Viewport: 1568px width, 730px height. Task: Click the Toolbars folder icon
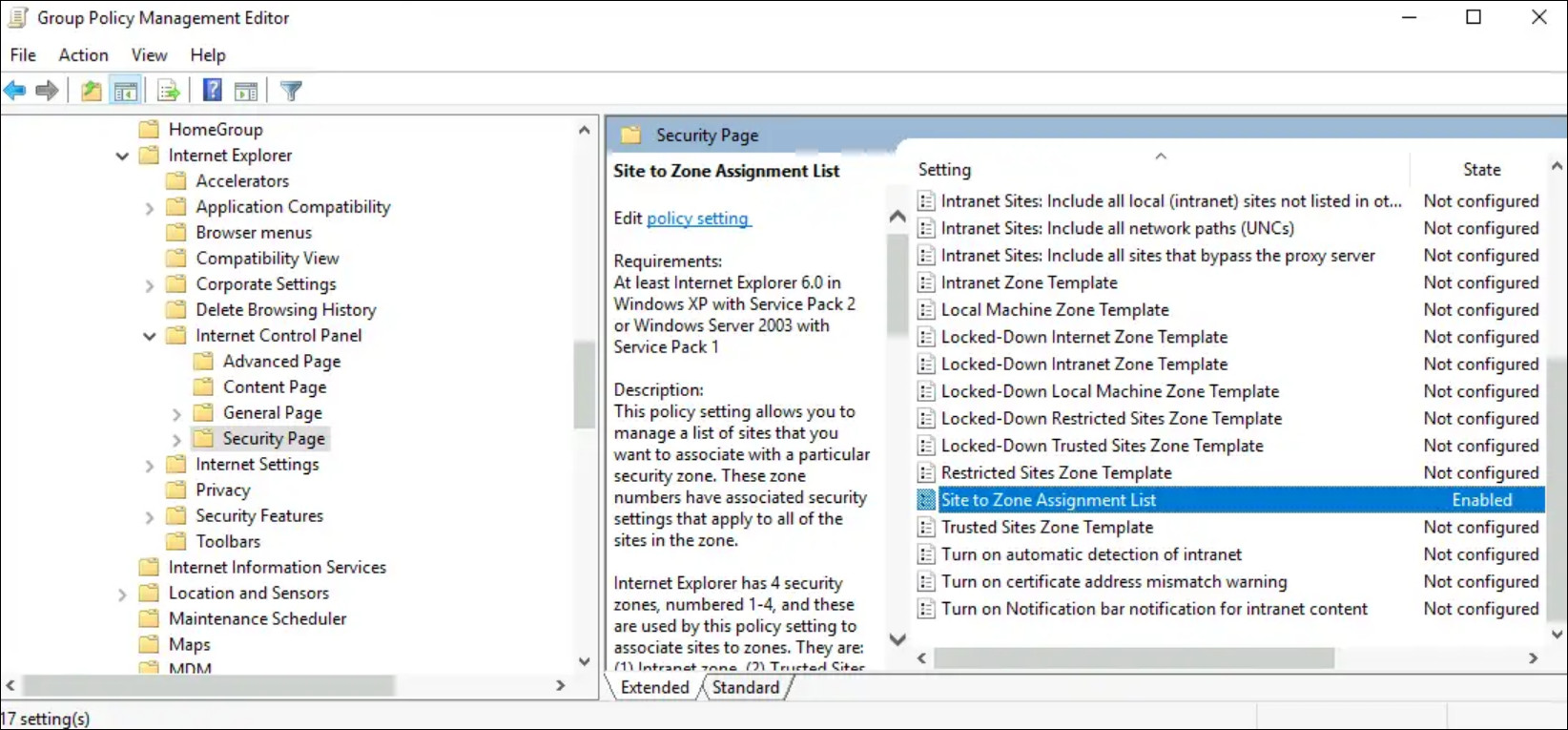tap(175, 541)
